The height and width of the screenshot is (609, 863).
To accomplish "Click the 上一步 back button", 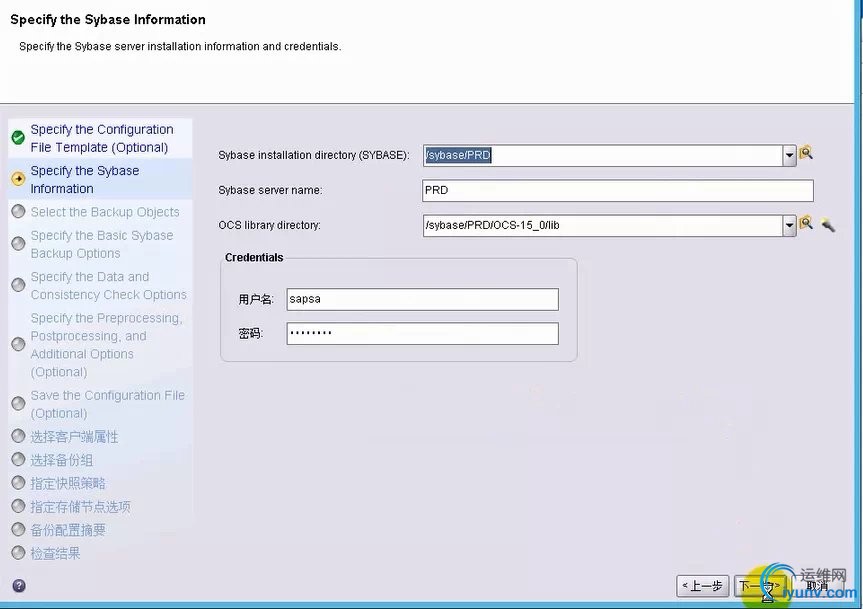I will tap(702, 586).
